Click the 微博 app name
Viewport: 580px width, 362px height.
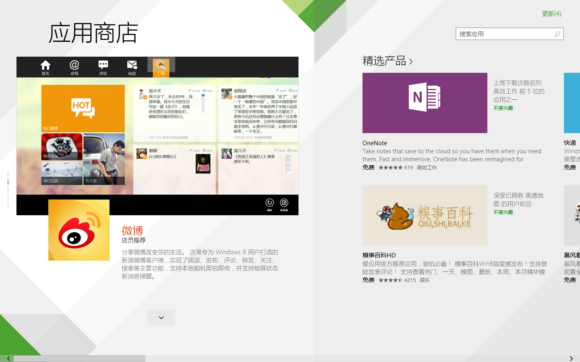[x=132, y=230]
